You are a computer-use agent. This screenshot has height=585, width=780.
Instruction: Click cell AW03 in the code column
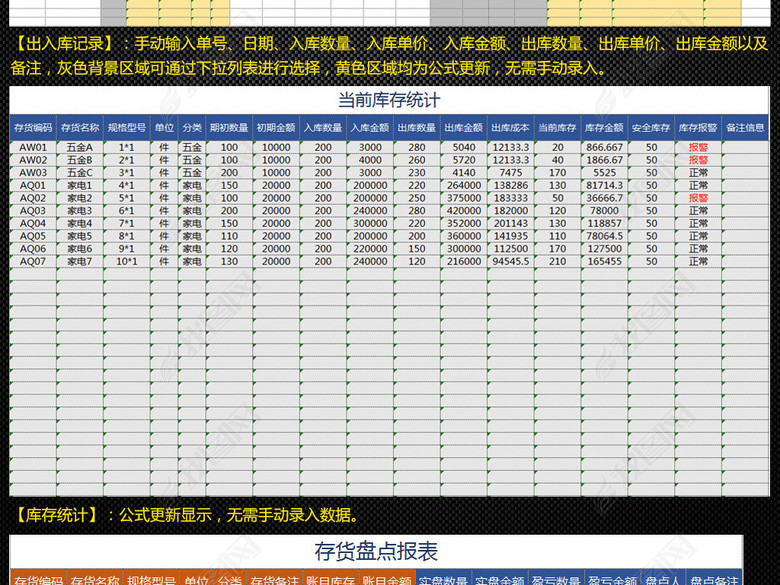pyautogui.click(x=33, y=173)
